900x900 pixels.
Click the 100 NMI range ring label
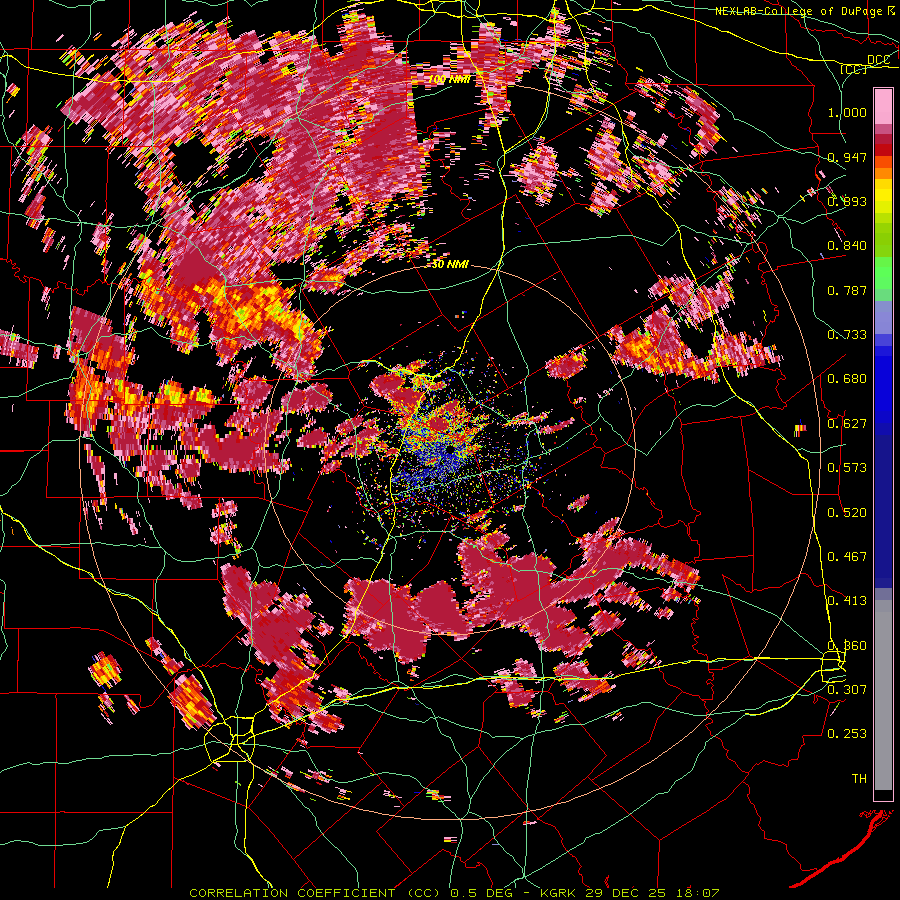449,79
